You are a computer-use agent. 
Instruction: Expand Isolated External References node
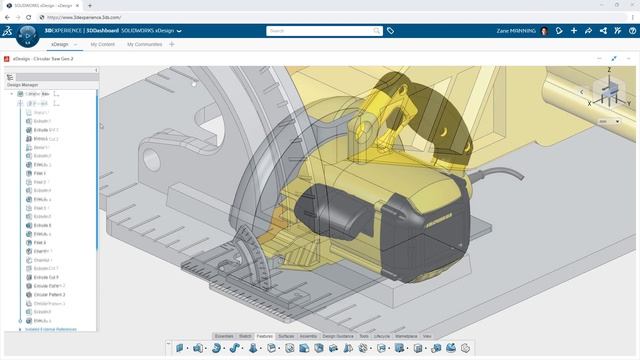(20, 329)
